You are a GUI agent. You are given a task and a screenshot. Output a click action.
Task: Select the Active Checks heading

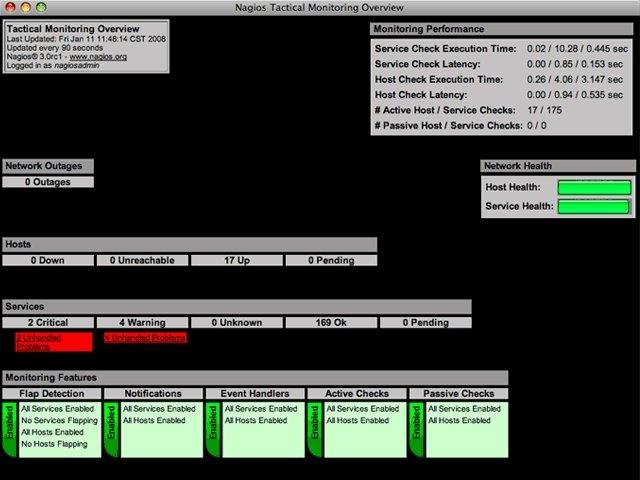(x=357, y=393)
